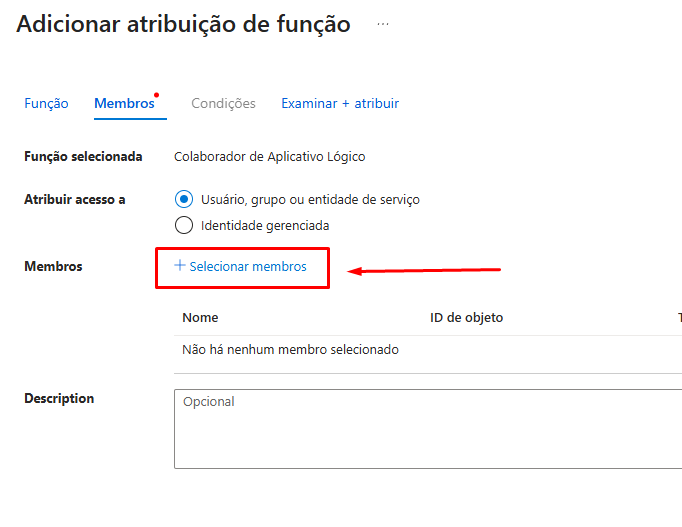This screenshot has height=527, width=682.
Task: Click the Selecionar membros link
Action: pyautogui.click(x=248, y=267)
